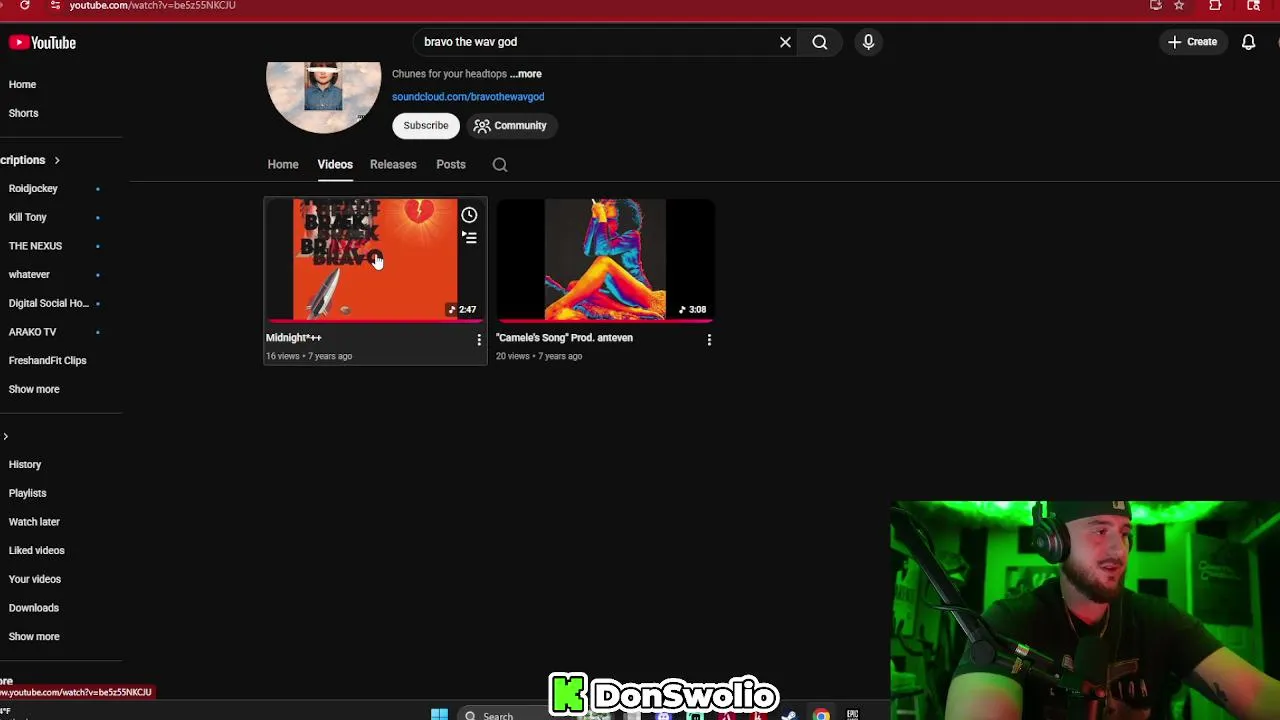Viewport: 1280px width, 720px height.
Task: Add Midnight*++ to queue icon
Action: (469, 238)
